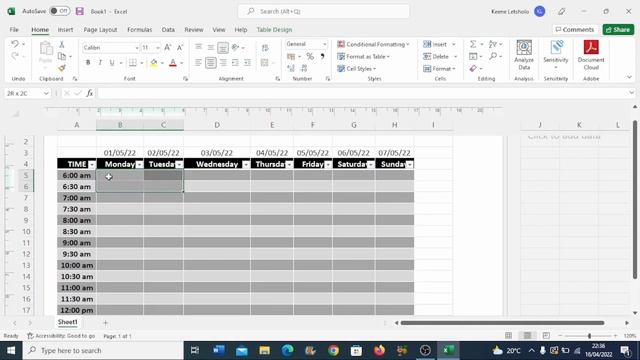Open the Monday column filter dropdown
Image resolution: width=640 pixels, height=360 pixels.
[140, 164]
